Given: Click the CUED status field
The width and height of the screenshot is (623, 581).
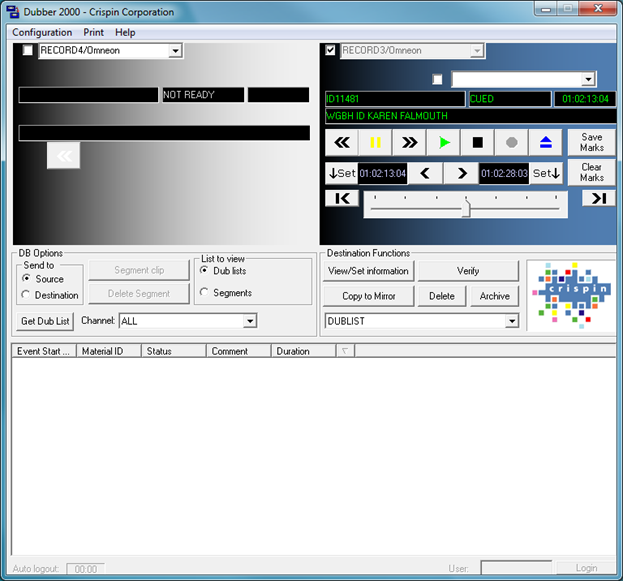Looking at the screenshot, I should pos(510,99).
